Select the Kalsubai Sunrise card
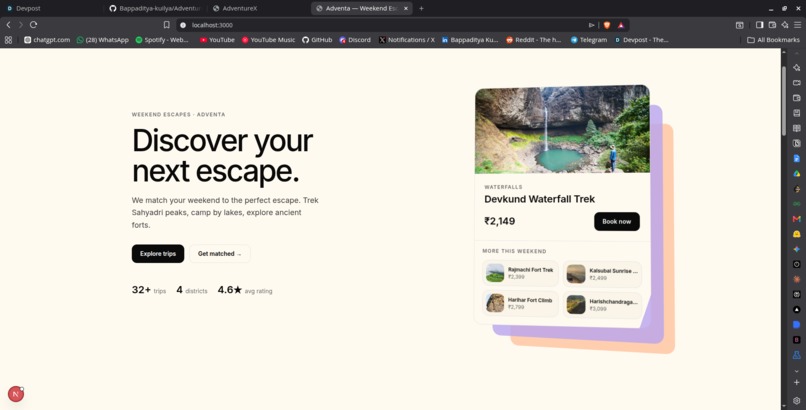 (x=602, y=274)
